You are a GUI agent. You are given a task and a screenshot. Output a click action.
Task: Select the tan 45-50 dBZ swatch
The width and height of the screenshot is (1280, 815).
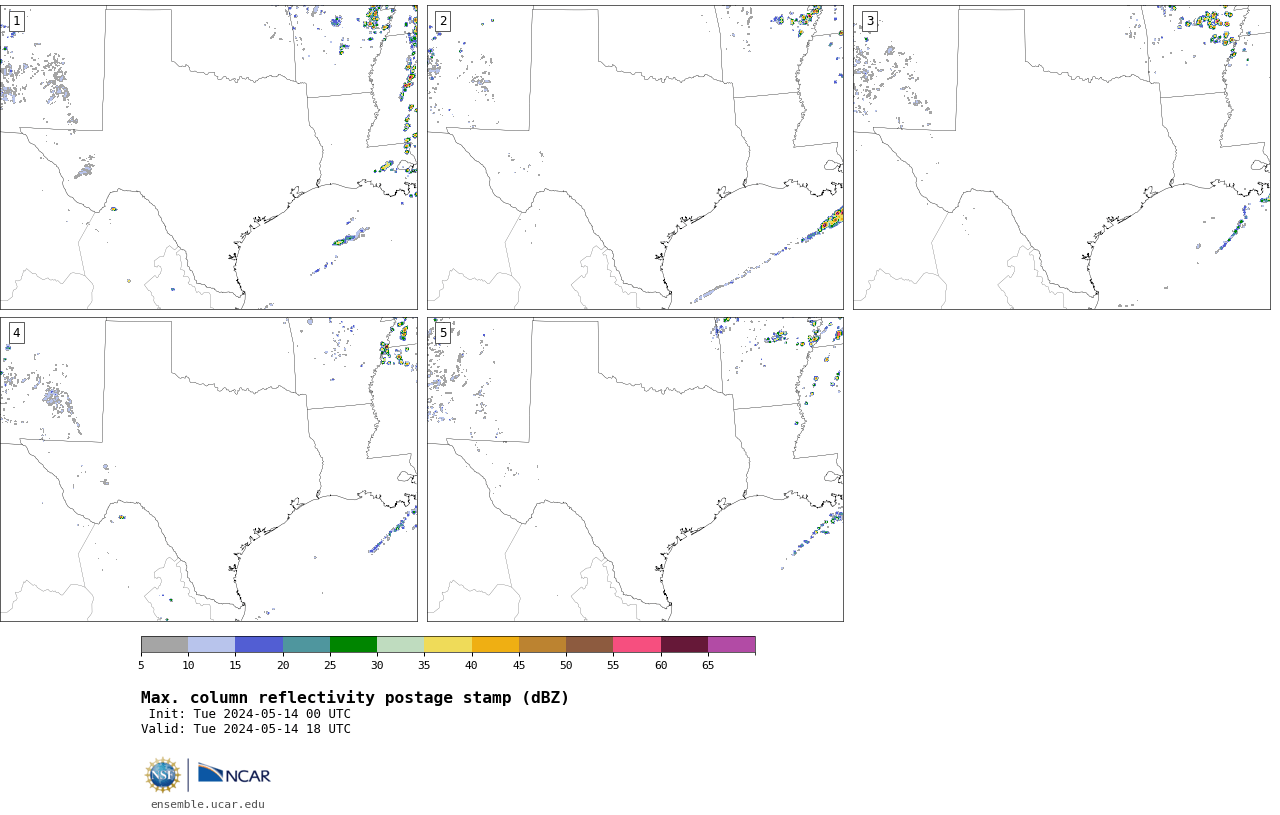[x=543, y=644]
